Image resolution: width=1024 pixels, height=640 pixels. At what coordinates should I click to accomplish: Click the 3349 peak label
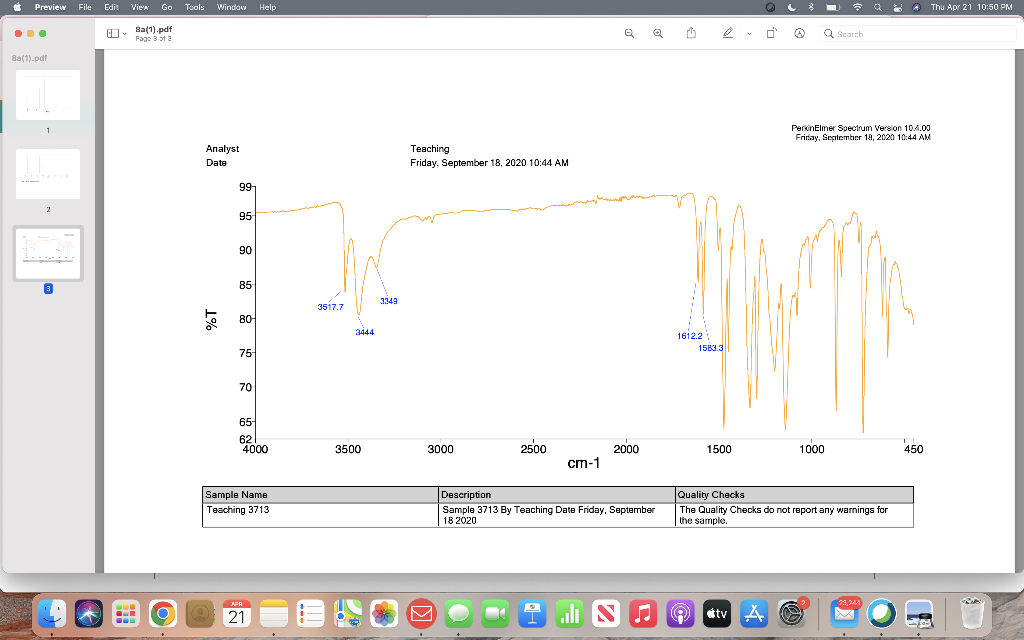[389, 301]
